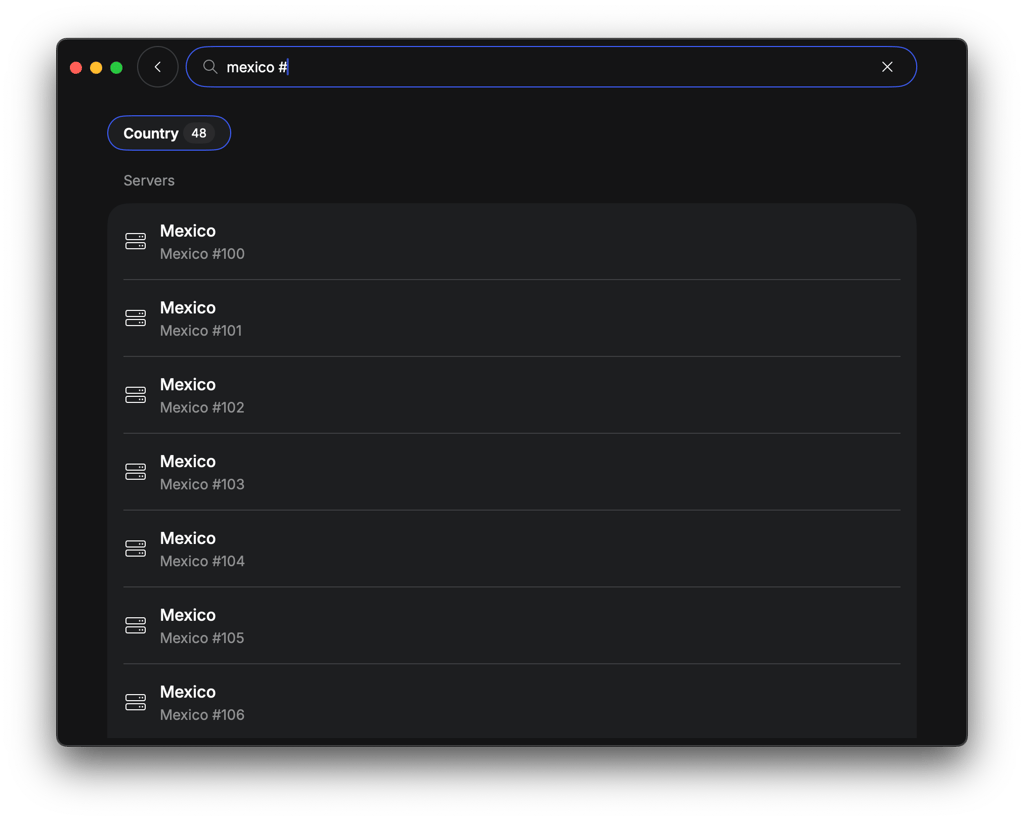Maximize the window with the green button

[116, 67]
